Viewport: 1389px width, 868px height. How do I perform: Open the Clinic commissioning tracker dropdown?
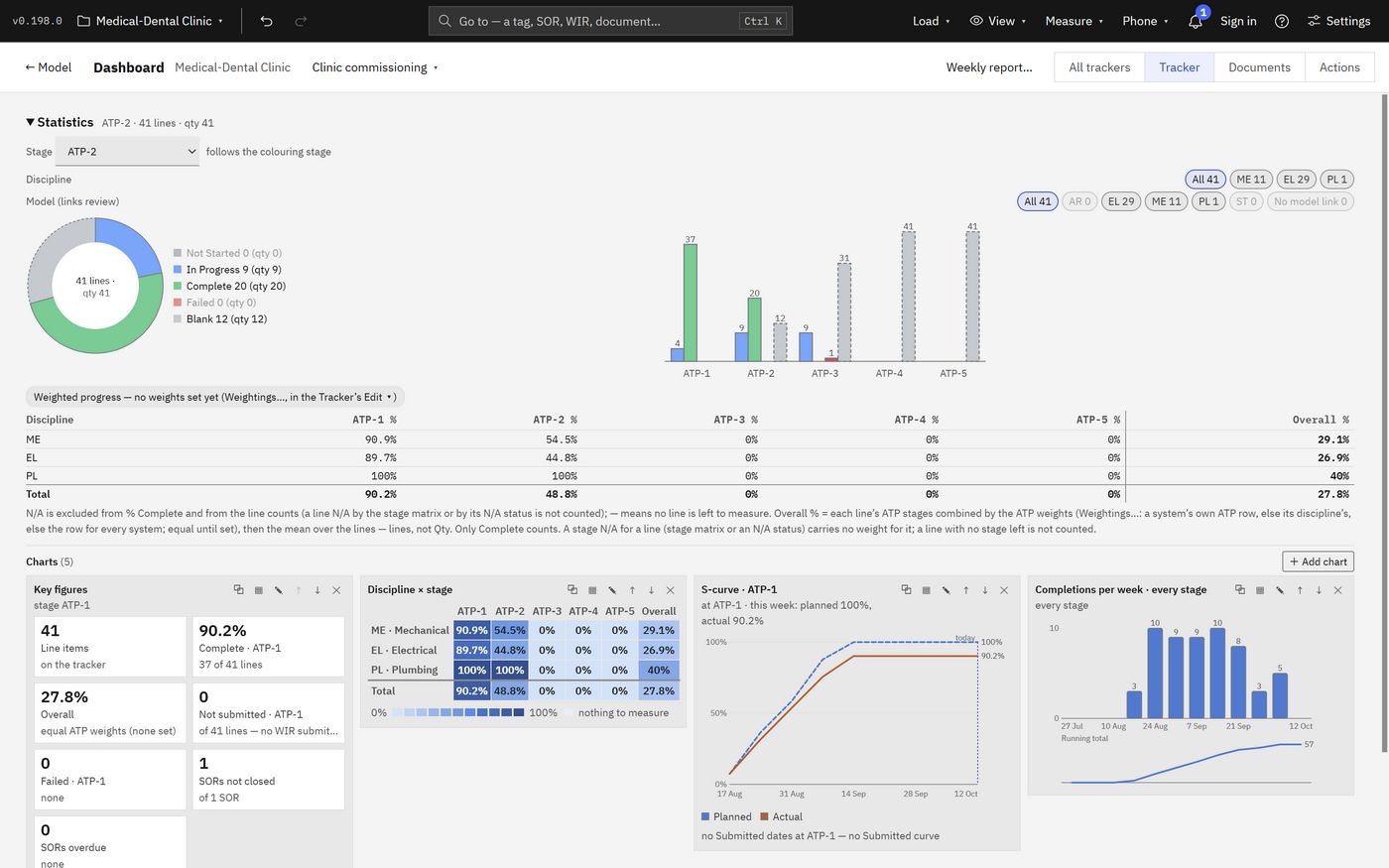[375, 67]
